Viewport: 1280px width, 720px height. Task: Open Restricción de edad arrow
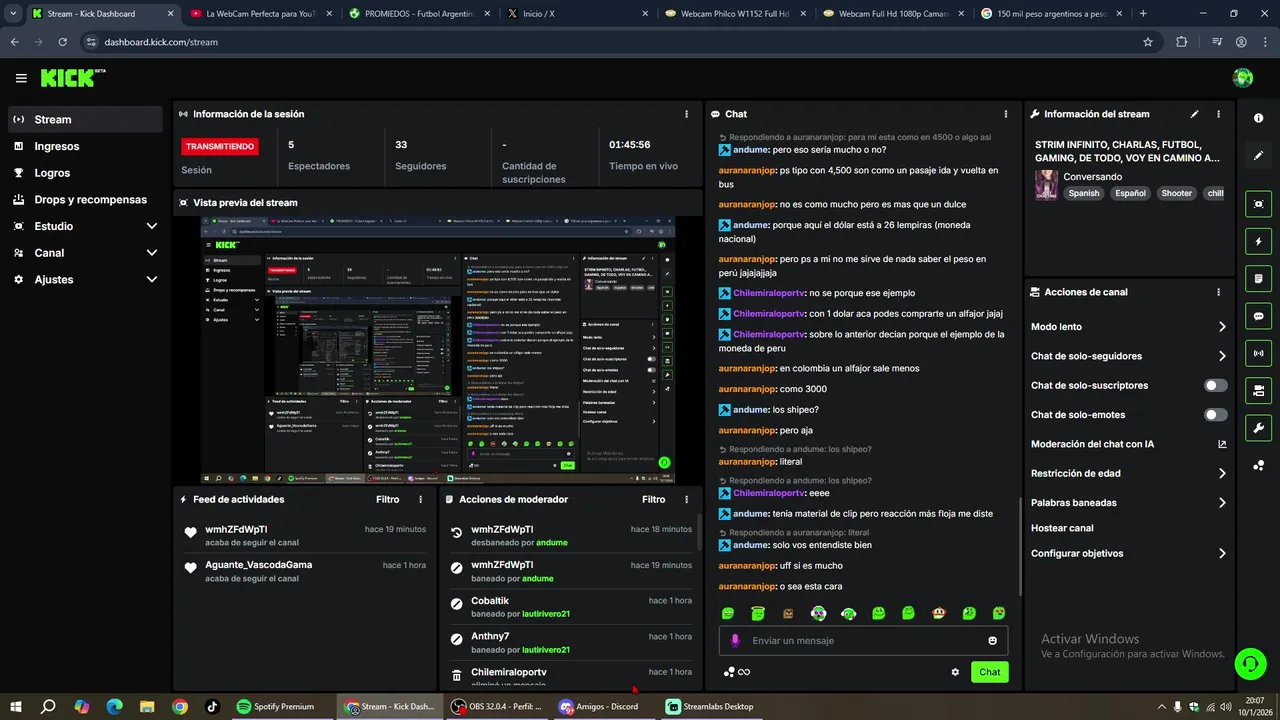1222,473
